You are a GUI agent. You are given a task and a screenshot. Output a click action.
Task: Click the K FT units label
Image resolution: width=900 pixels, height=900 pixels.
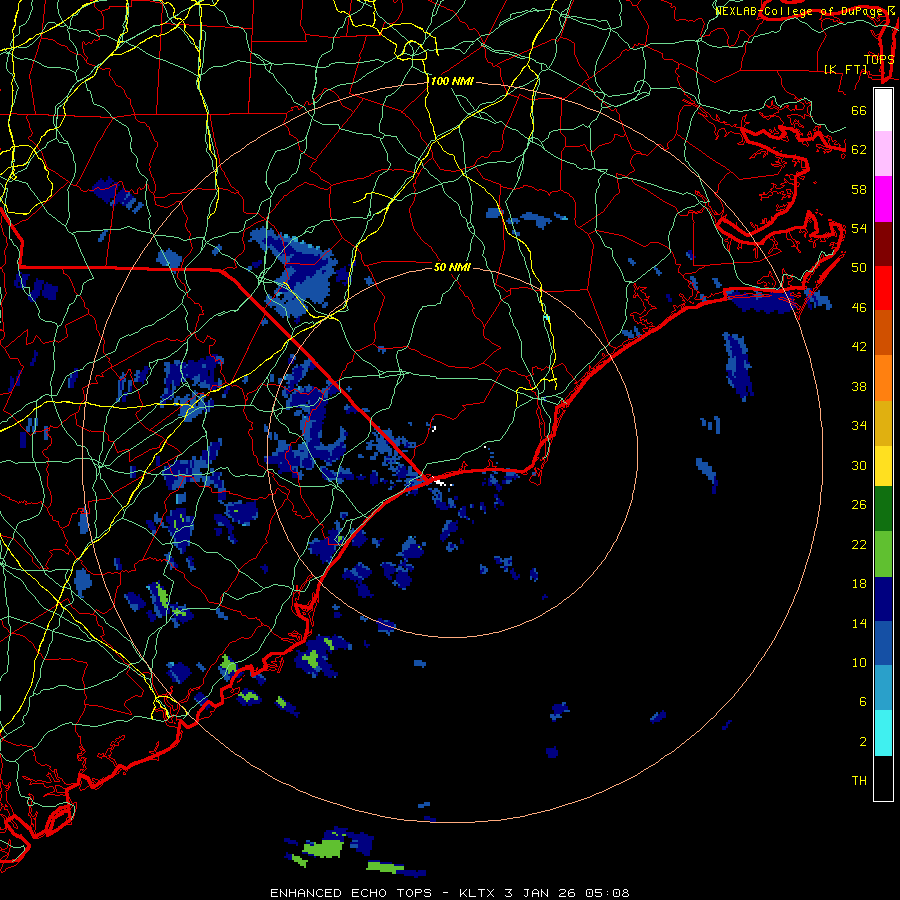coord(845,69)
